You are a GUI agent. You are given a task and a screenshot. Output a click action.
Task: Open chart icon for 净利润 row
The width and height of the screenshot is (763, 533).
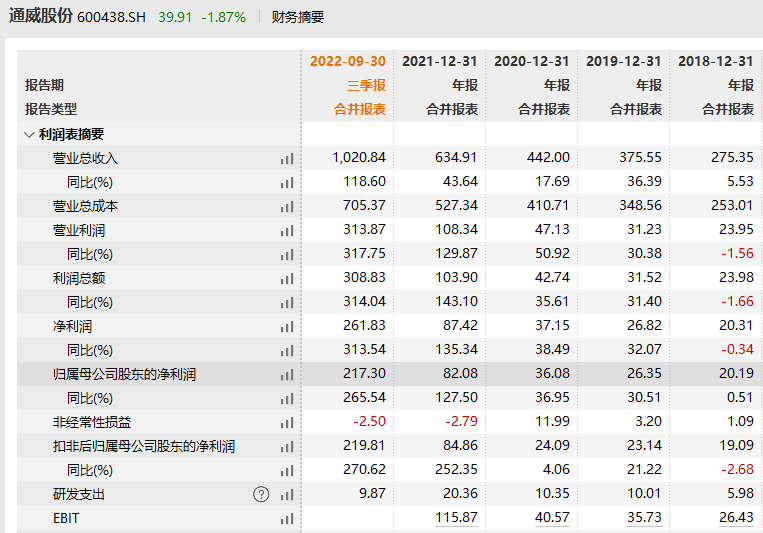287,327
